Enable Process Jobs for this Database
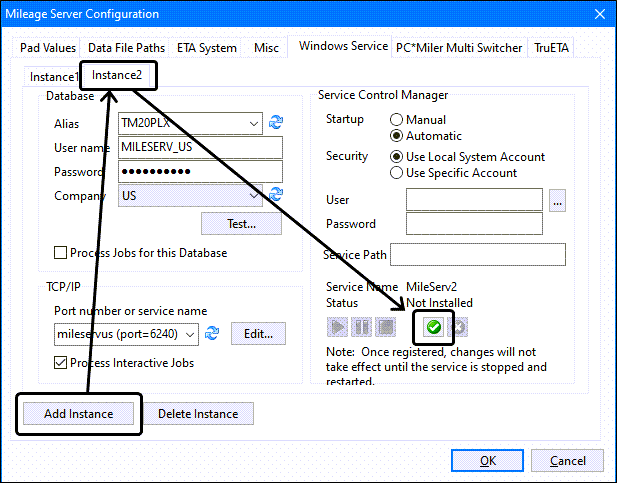This screenshot has height=483, width=617. point(62,253)
